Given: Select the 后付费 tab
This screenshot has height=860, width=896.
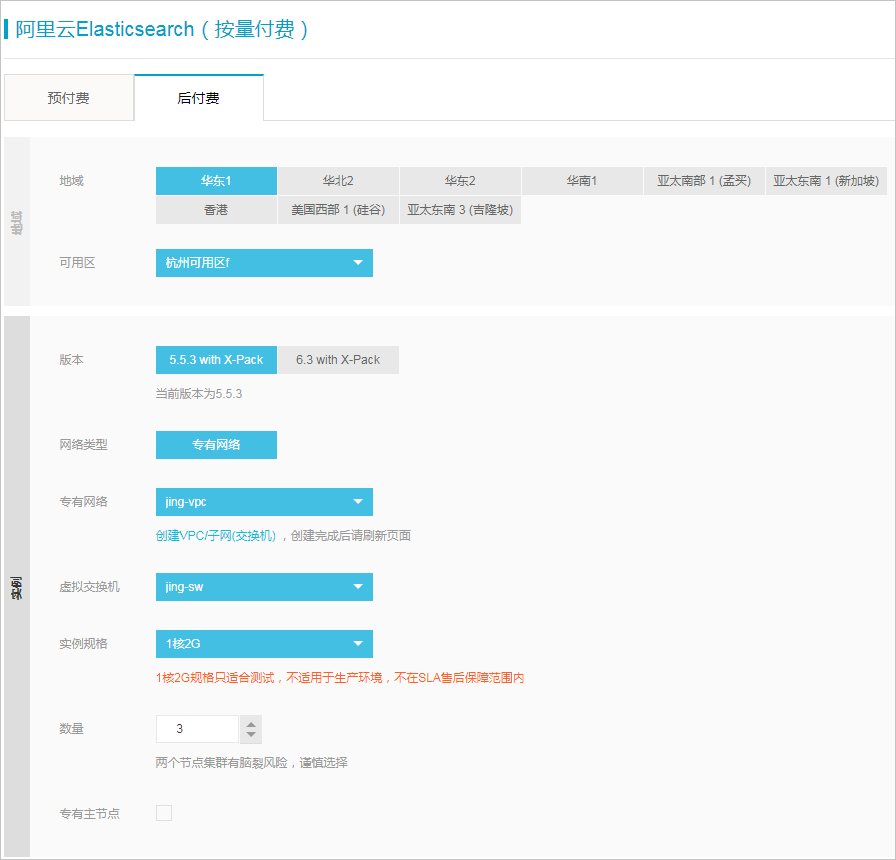Looking at the screenshot, I should coord(198,98).
